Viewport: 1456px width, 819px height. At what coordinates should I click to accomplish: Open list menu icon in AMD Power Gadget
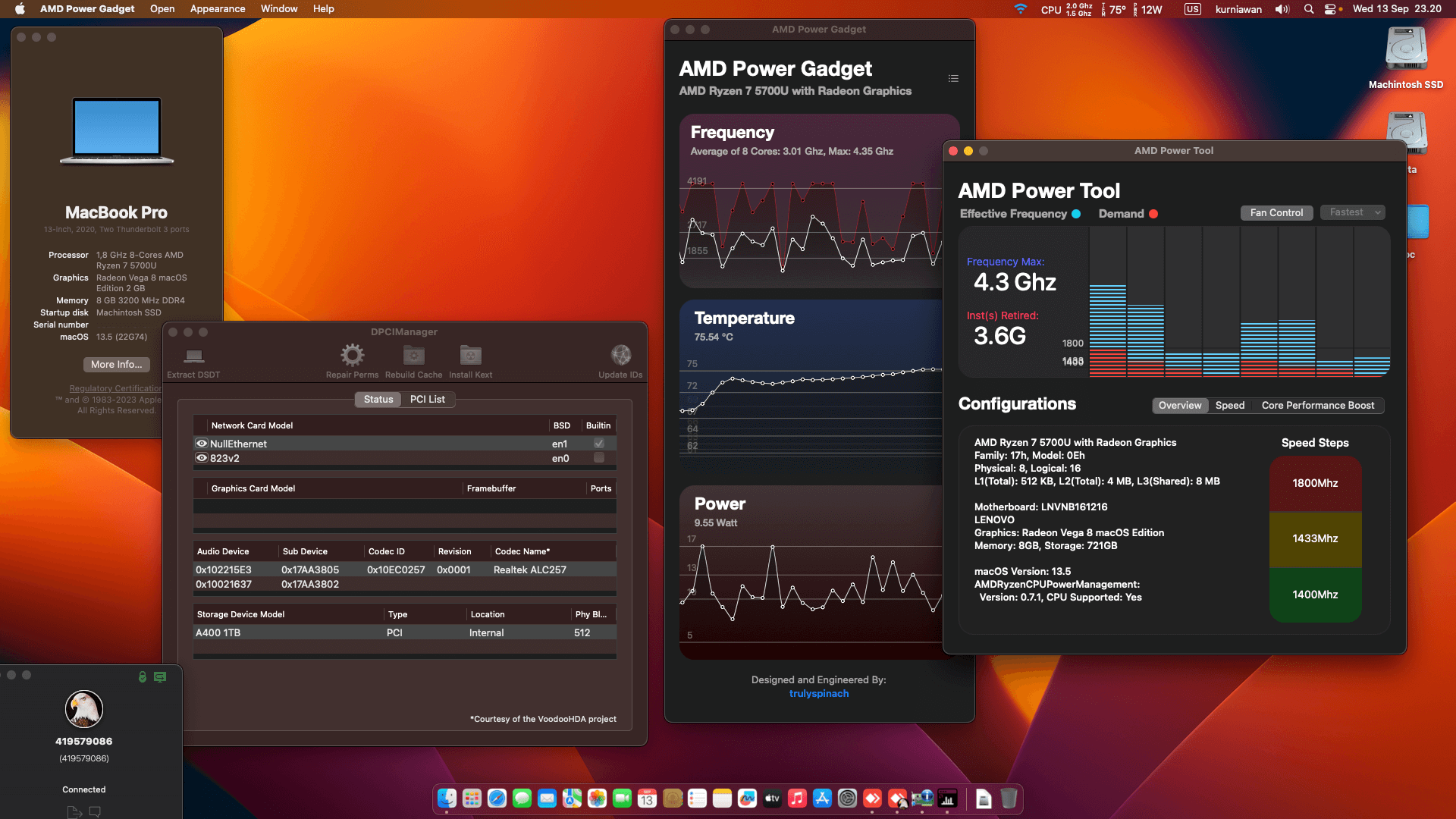[x=953, y=79]
